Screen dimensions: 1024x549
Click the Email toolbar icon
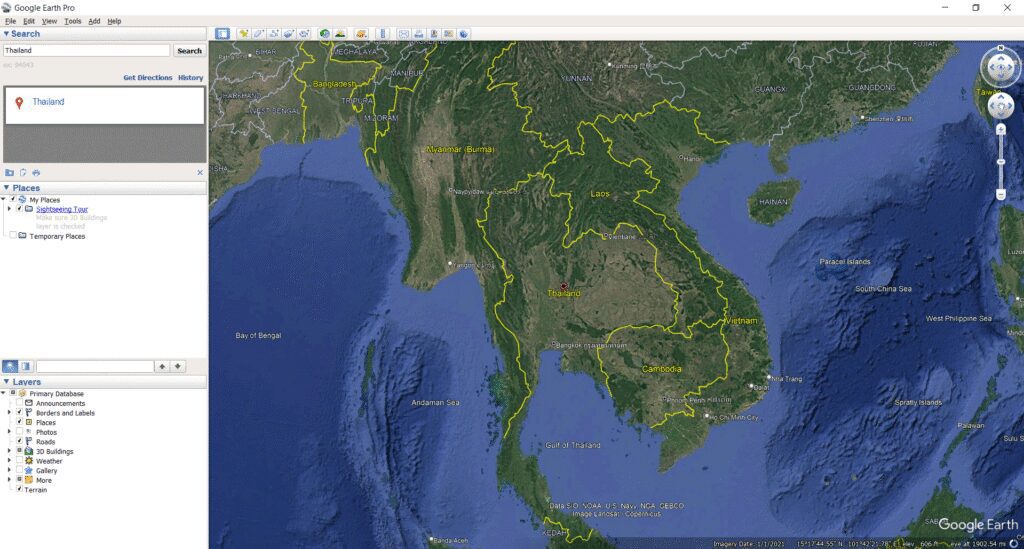[x=404, y=33]
